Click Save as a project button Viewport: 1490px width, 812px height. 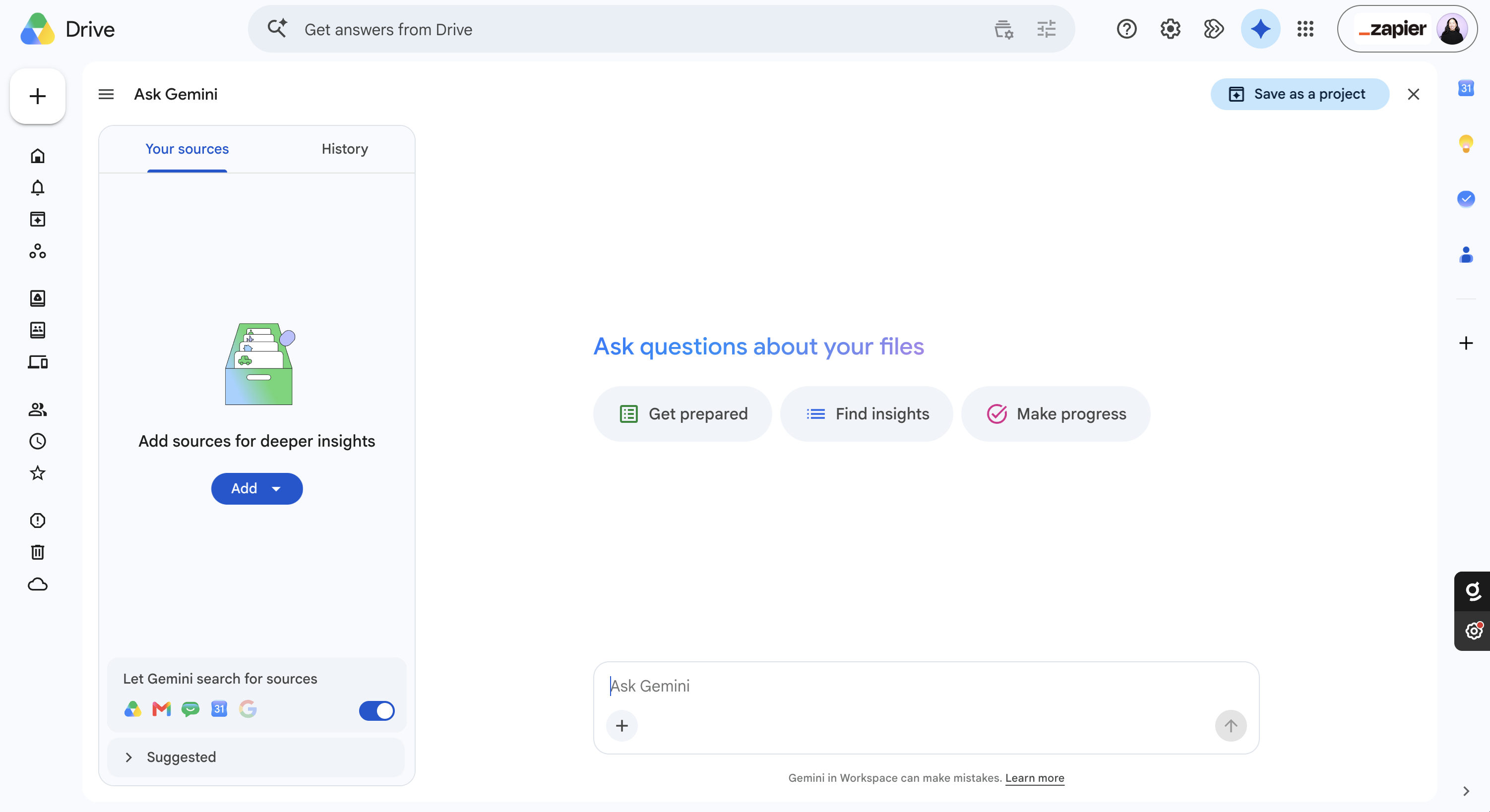(1300, 94)
